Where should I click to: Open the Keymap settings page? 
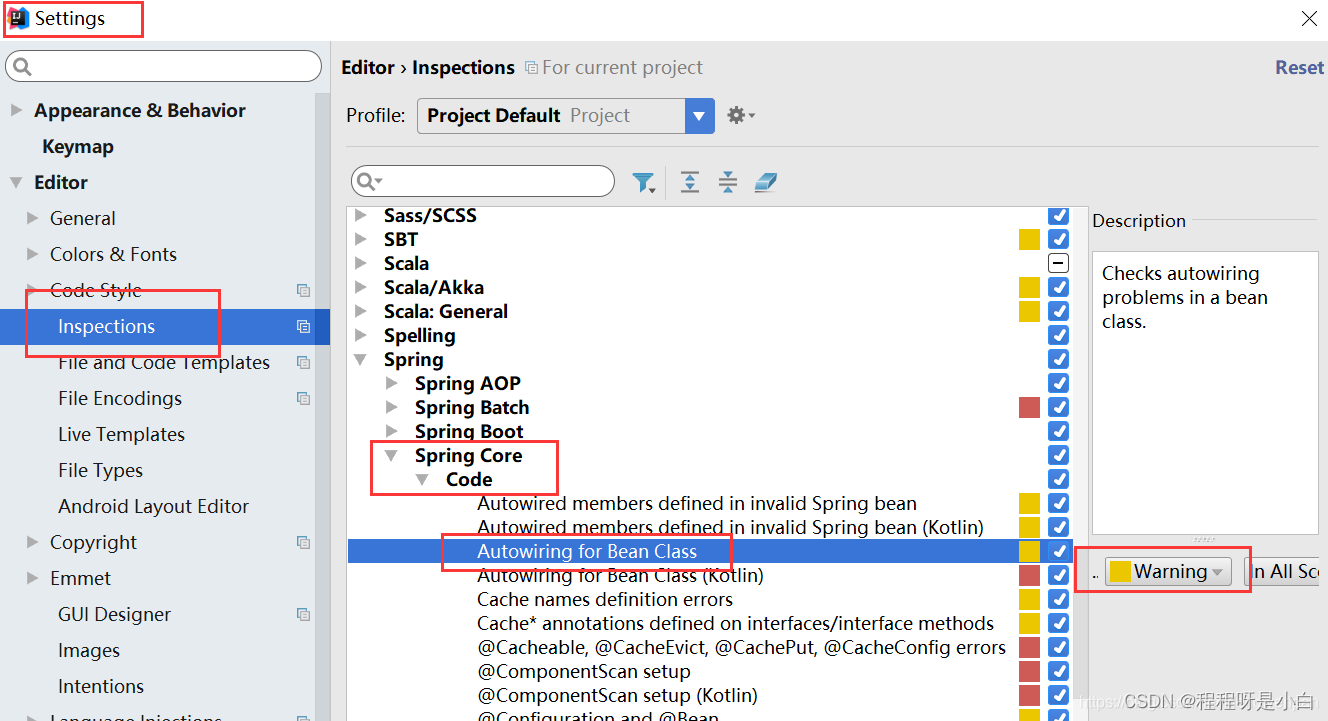[x=78, y=147]
